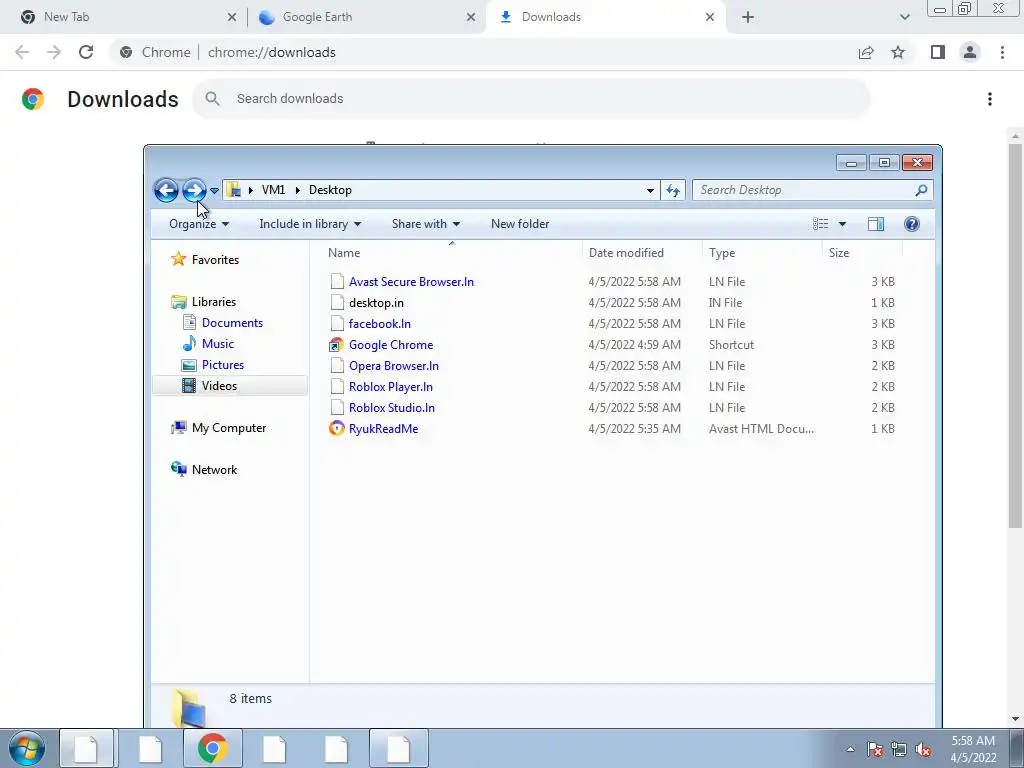This screenshot has height=768, width=1024.
Task: Click the share page icon in Chrome
Action: point(866,52)
